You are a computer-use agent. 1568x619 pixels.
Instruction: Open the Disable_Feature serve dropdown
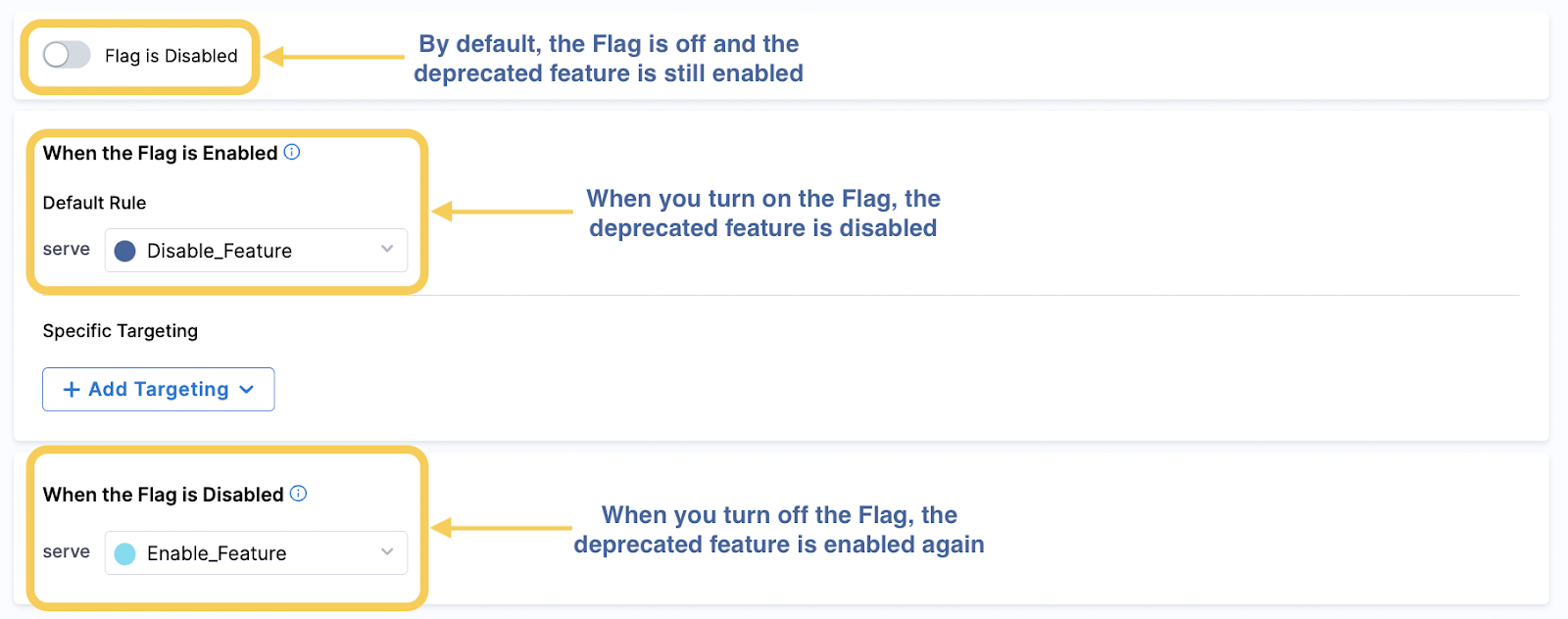coord(255,250)
